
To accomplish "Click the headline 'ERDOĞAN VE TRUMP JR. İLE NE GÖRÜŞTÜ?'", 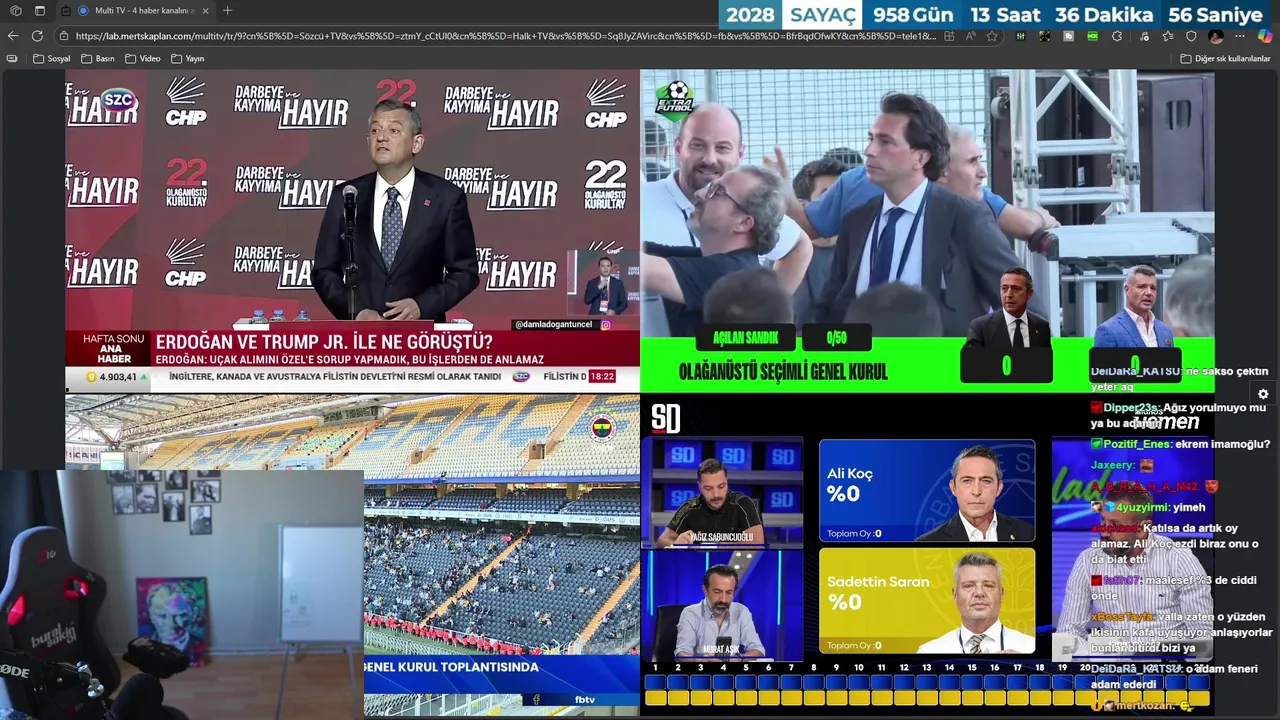I will [323, 342].
